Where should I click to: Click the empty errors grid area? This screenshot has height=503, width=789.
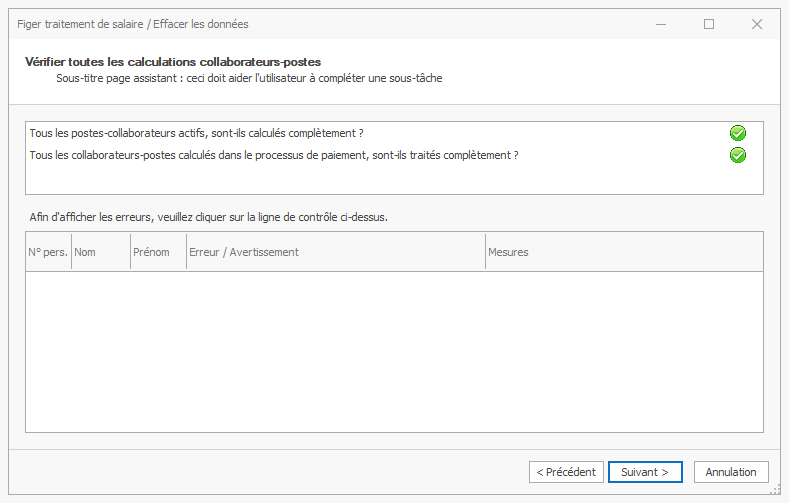click(x=394, y=350)
